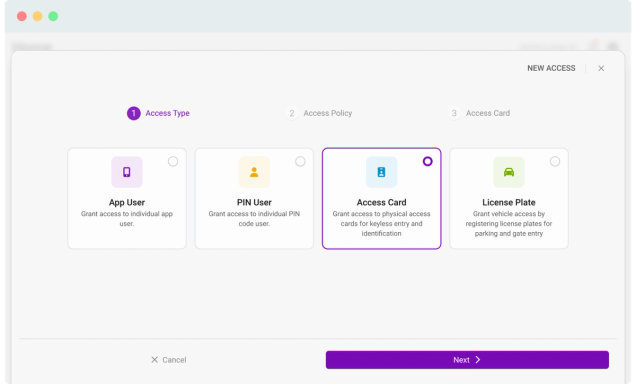Choose the License Plate card title

coord(509,202)
